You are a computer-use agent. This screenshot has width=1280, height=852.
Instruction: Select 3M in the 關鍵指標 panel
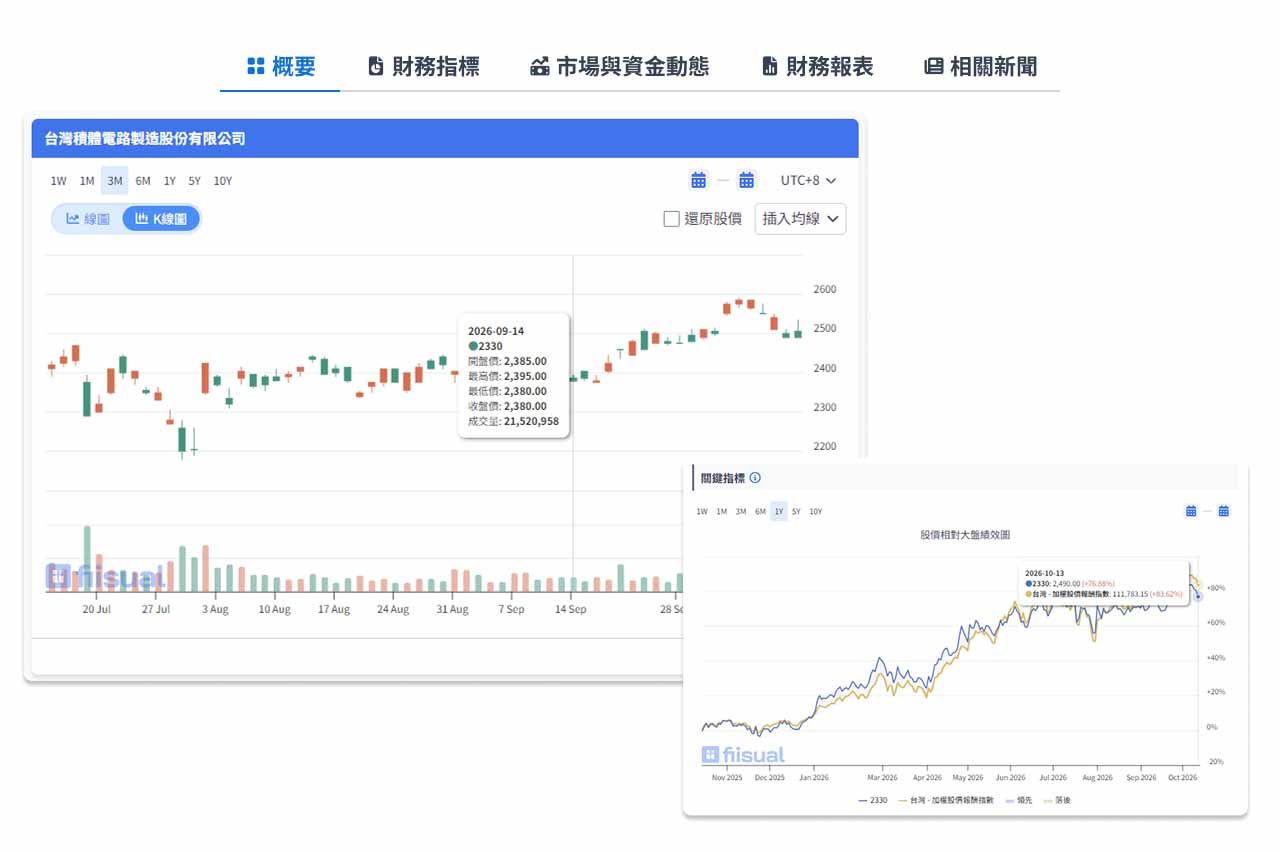pos(741,512)
